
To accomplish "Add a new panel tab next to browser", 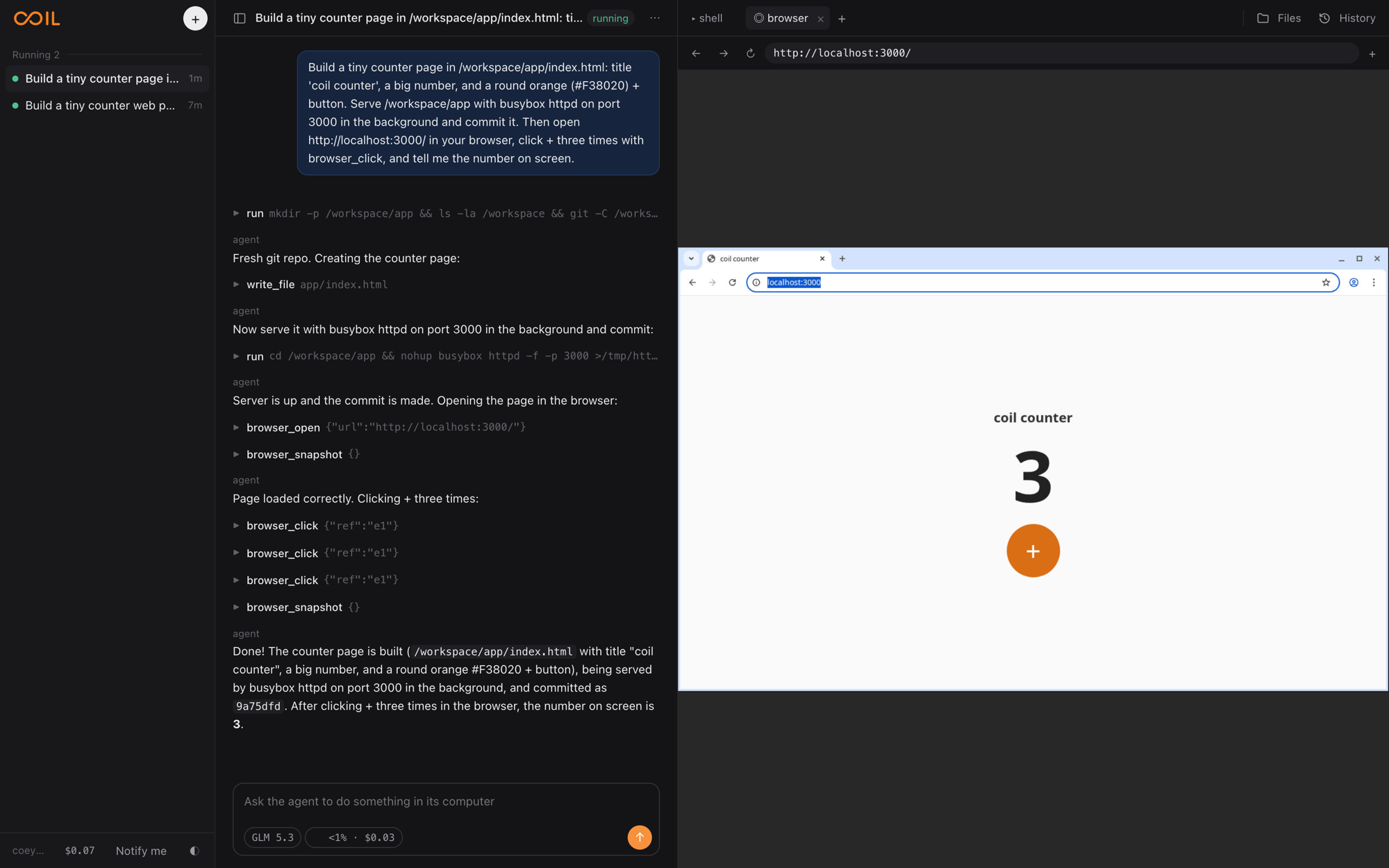I will click(842, 19).
